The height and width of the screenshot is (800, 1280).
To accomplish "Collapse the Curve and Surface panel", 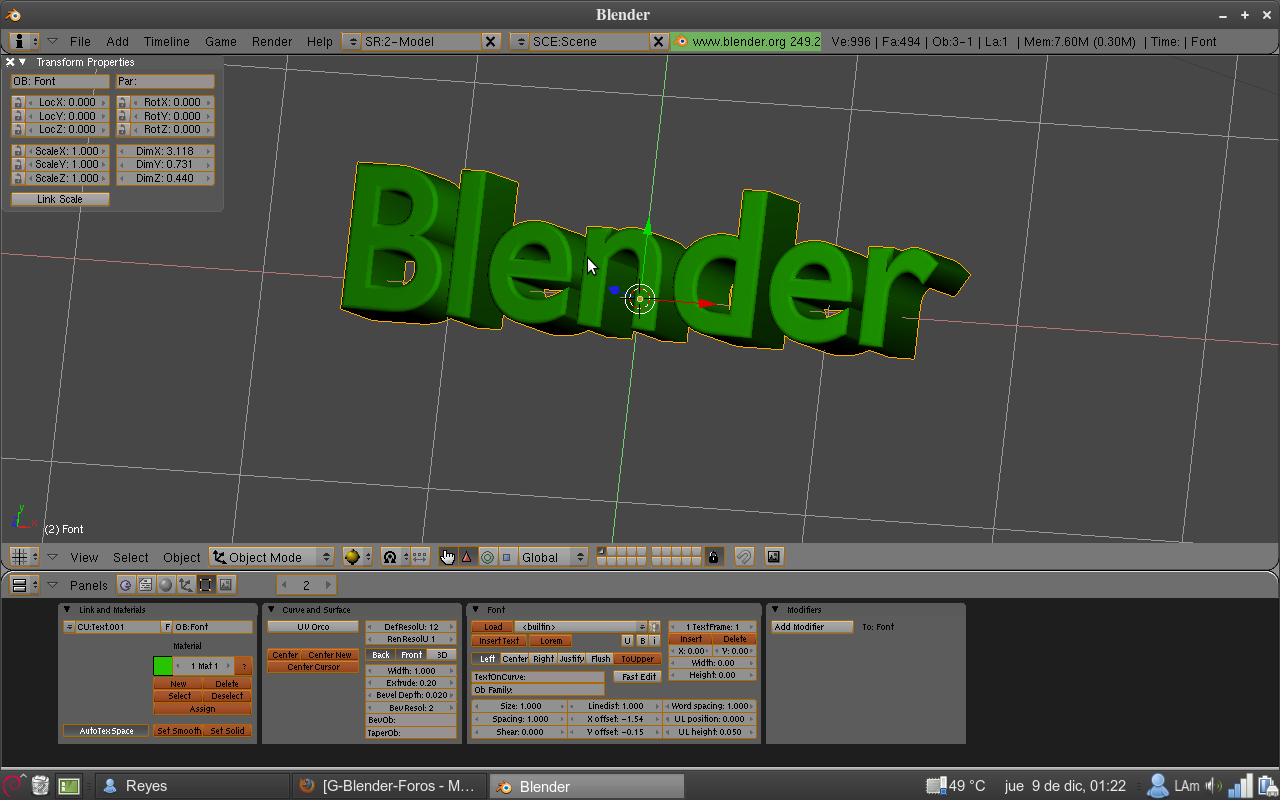I will (x=271, y=610).
